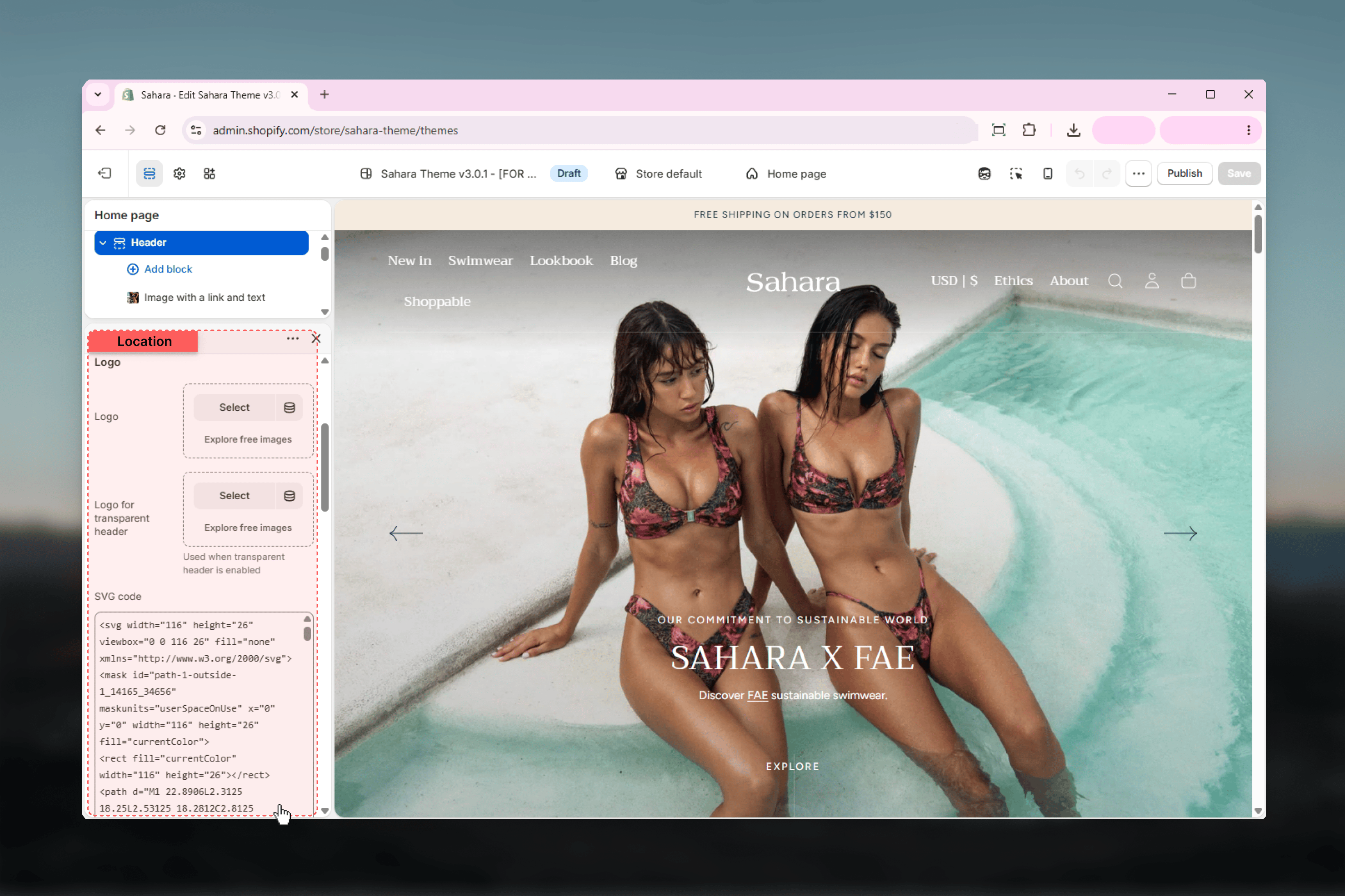Open the browser Downloads icon
This screenshot has width=1345, height=896.
[1074, 130]
